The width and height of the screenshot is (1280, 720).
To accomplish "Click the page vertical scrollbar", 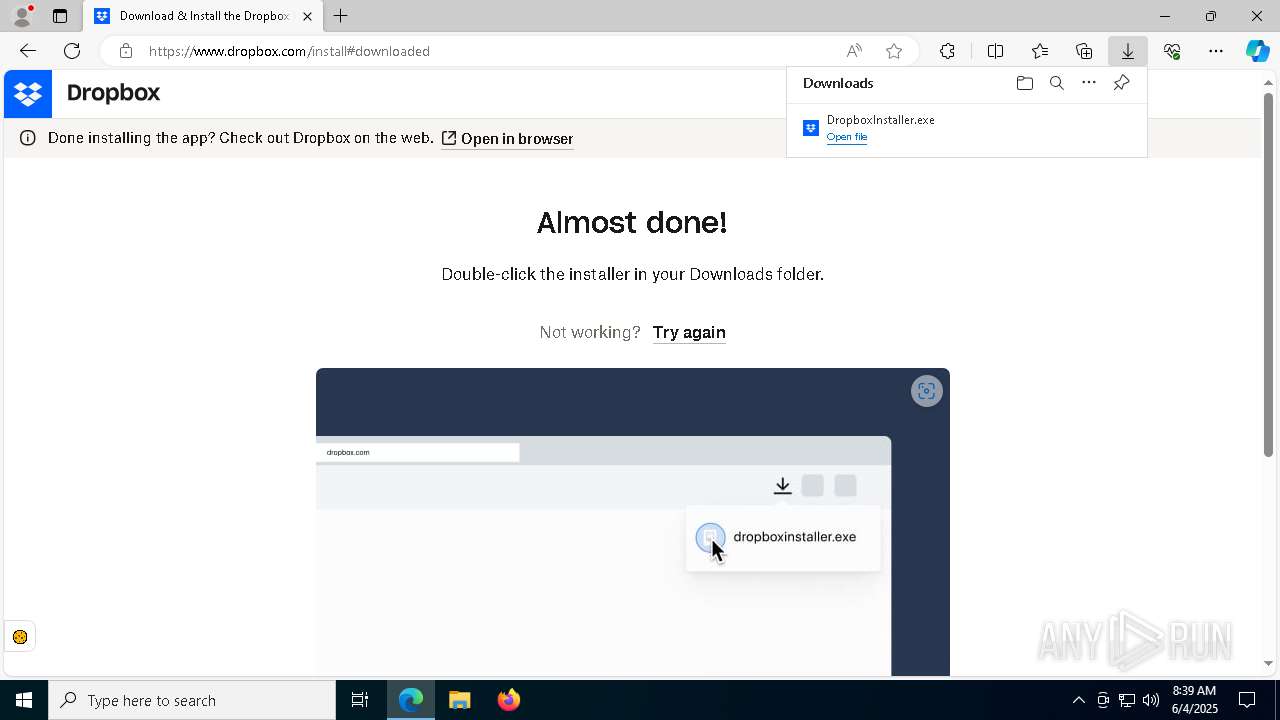I will (1268, 275).
